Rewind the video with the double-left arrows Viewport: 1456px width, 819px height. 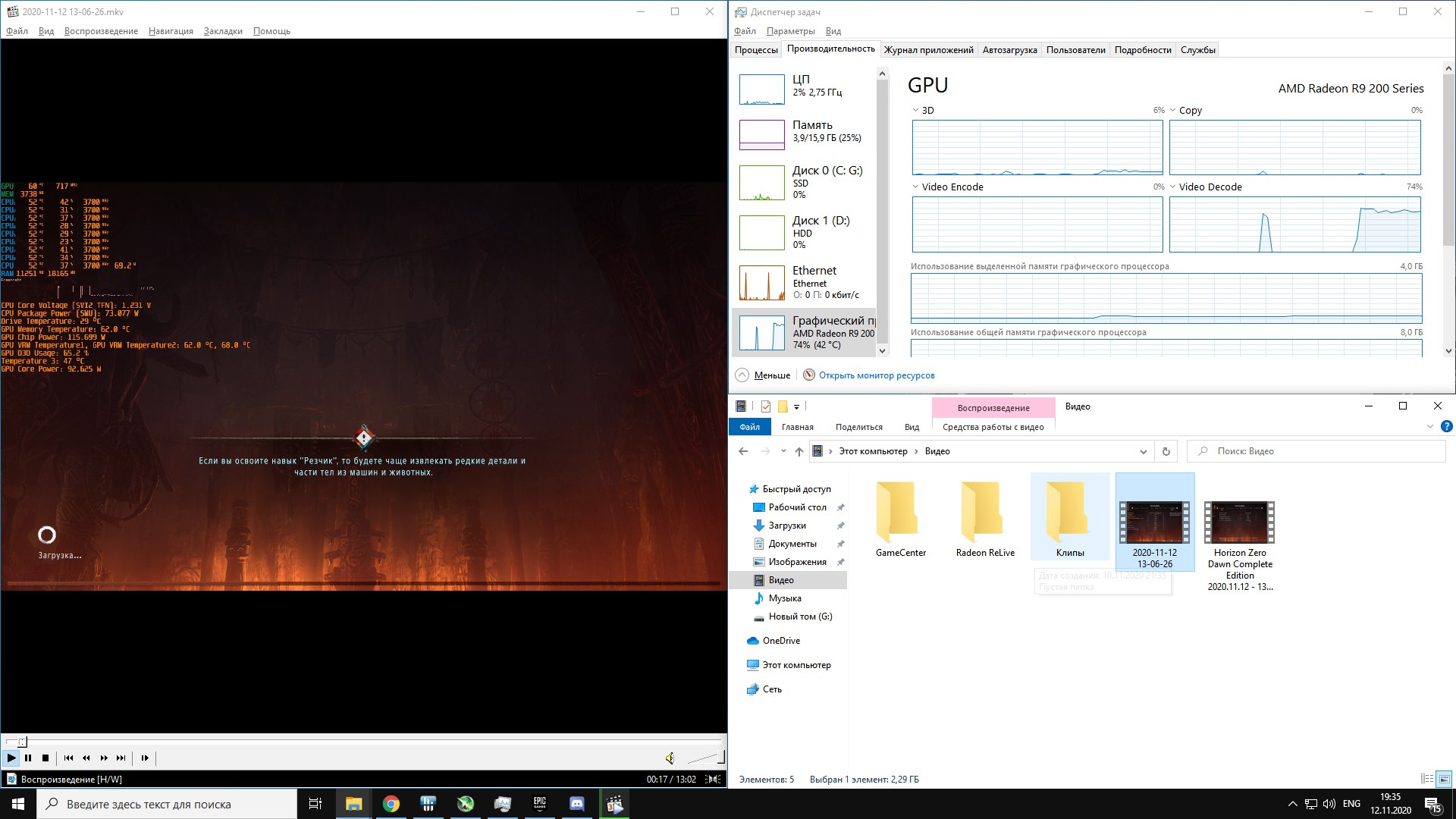(x=86, y=758)
